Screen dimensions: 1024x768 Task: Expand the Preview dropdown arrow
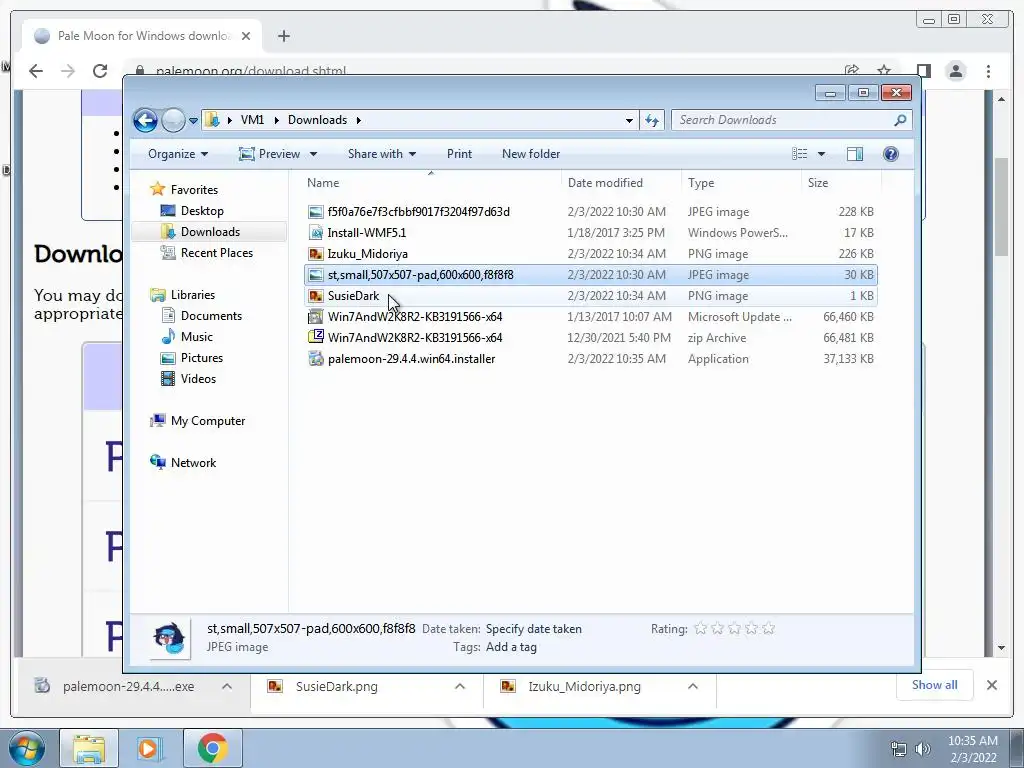click(x=313, y=154)
